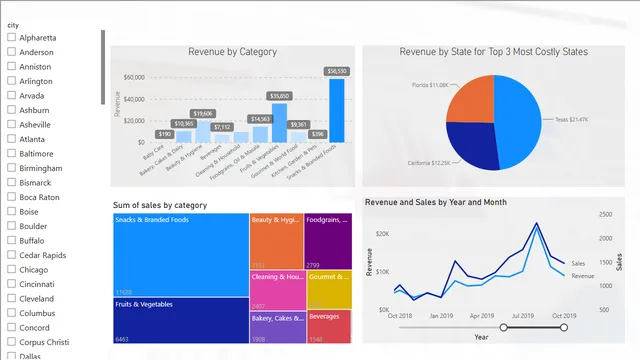The height and width of the screenshot is (360, 640).
Task: Check the Boca Raton checkbox
Action: tap(11, 197)
